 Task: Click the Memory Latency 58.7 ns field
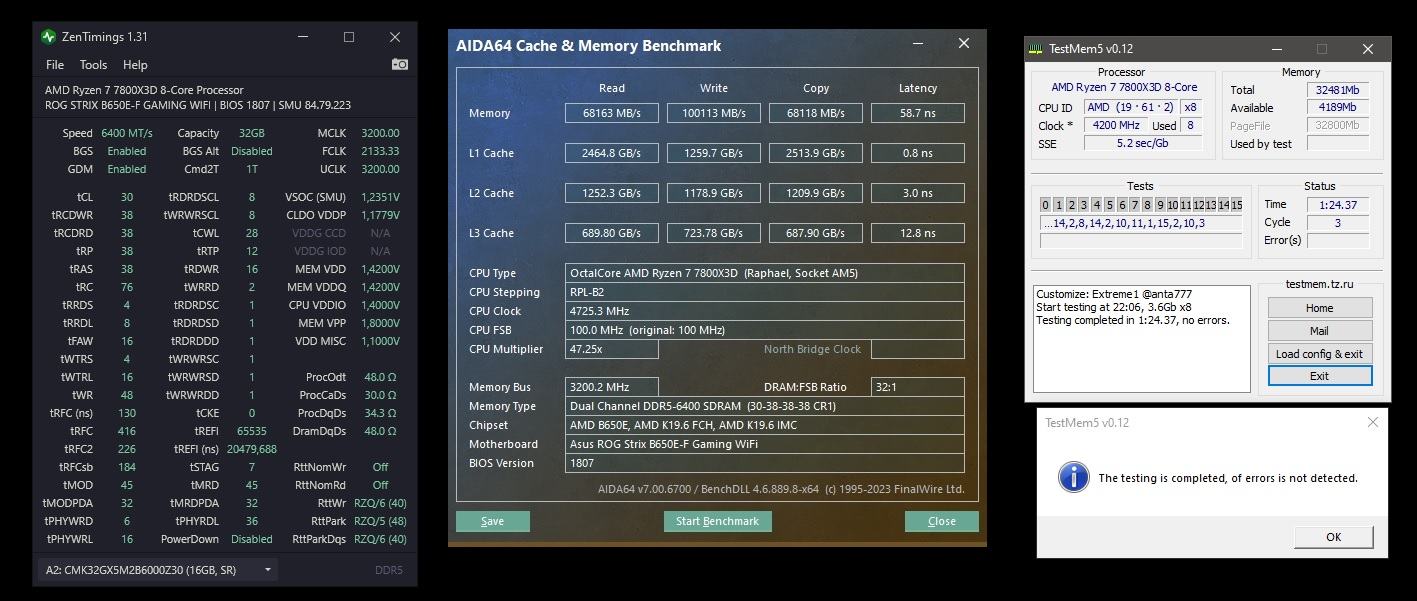[917, 113]
